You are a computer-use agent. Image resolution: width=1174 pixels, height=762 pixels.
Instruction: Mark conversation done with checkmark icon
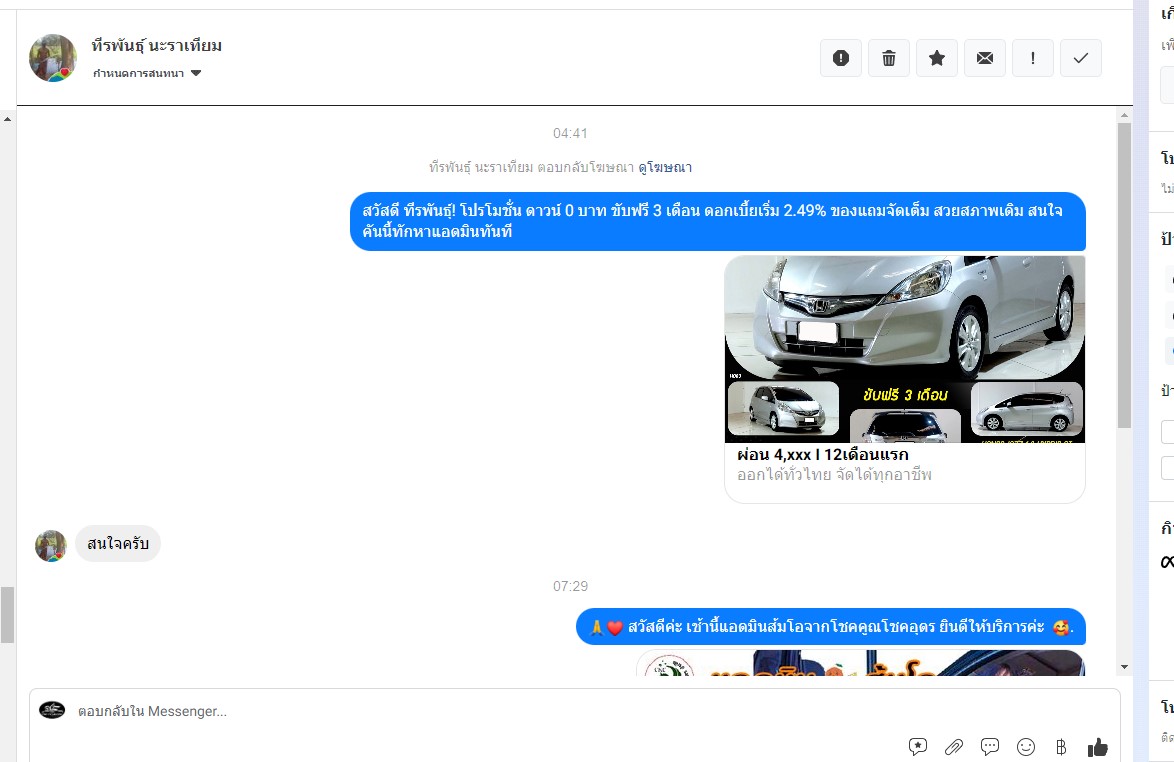(1081, 58)
